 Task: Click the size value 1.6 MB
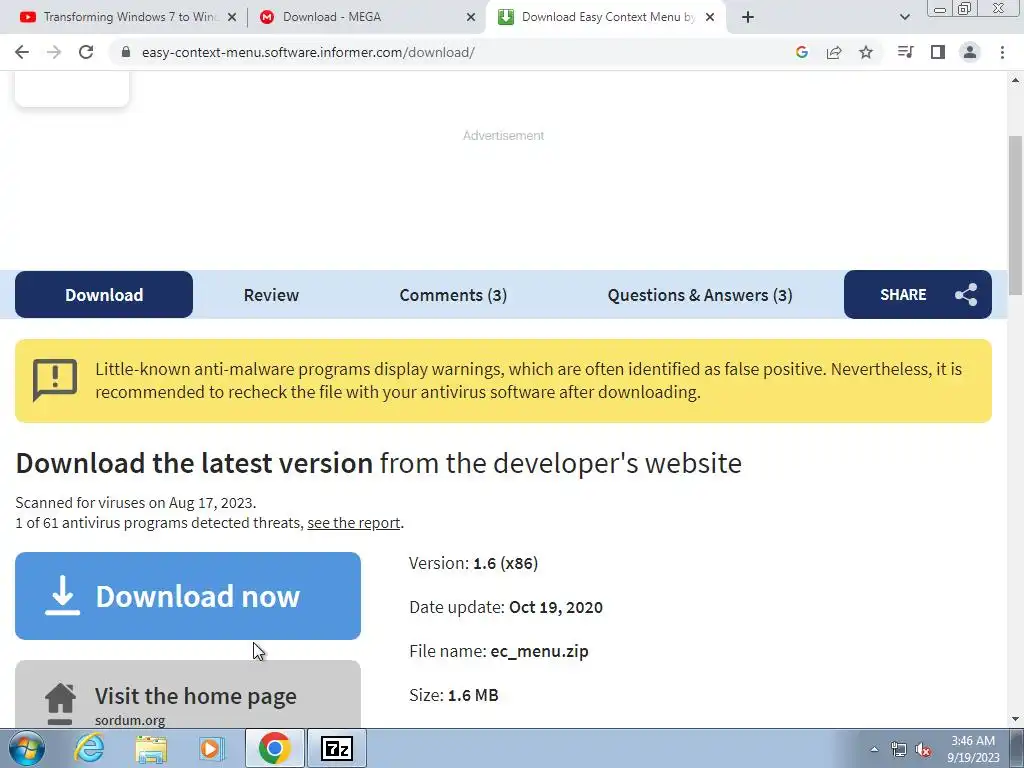tap(473, 695)
